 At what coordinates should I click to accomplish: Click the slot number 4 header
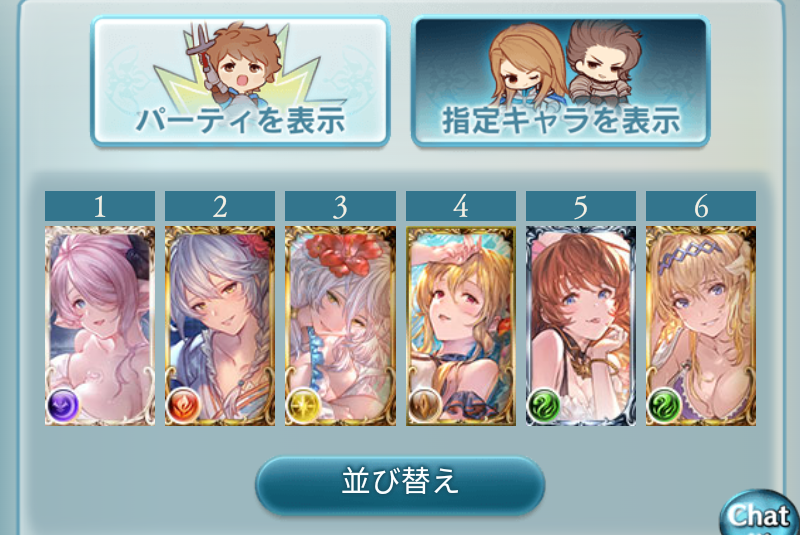[461, 206]
